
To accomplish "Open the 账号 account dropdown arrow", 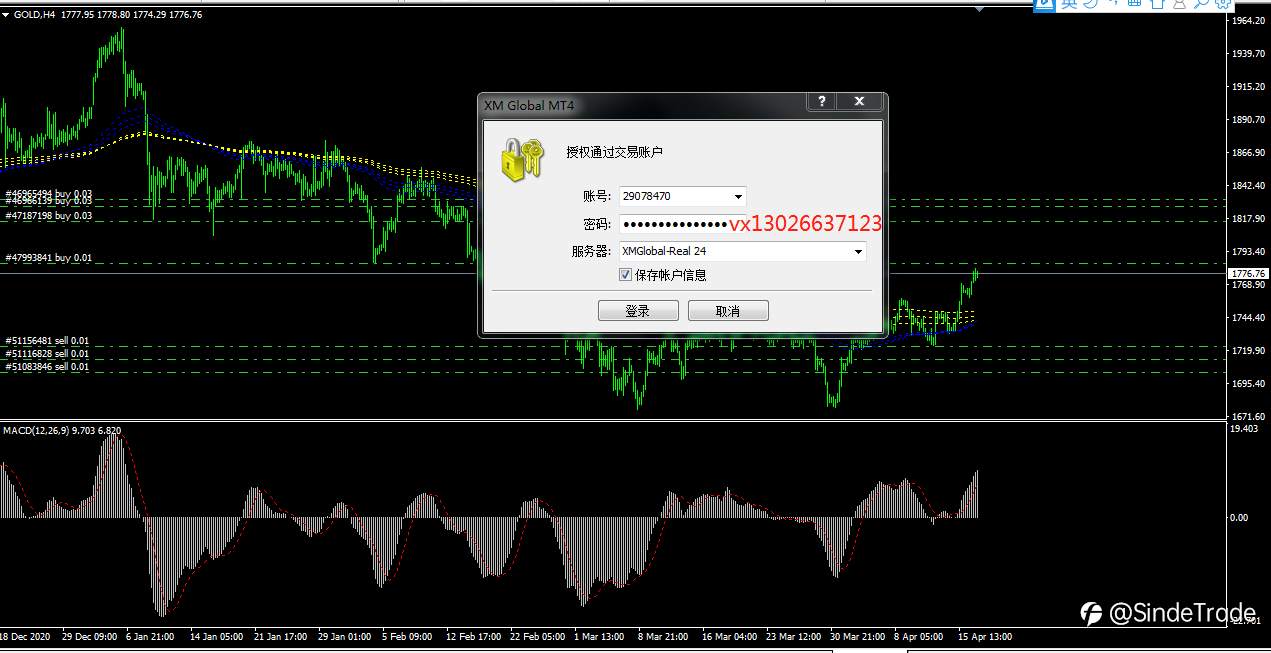I will pos(738,196).
